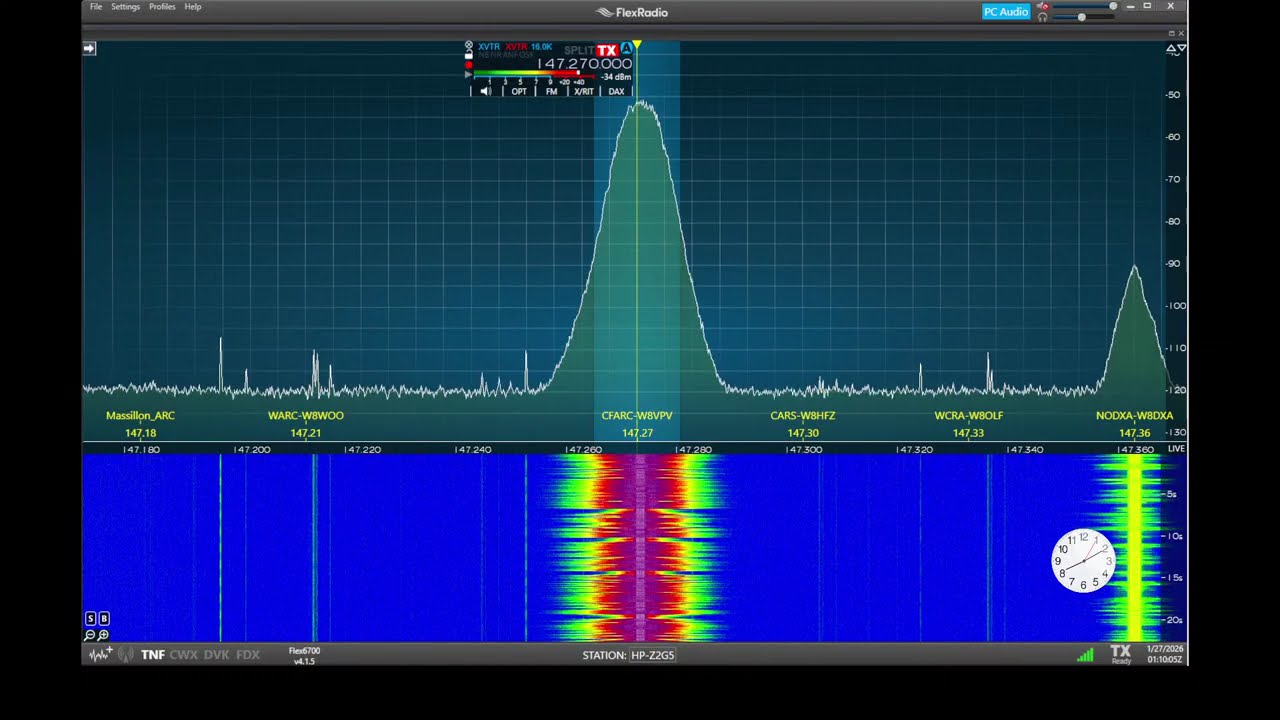1280x720 pixels.
Task: Click the NODXA-W8DXA memory label
Action: (x=1135, y=415)
